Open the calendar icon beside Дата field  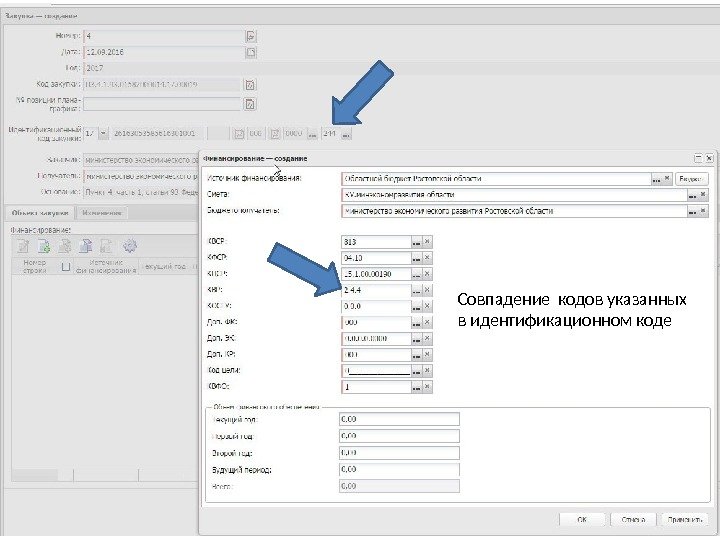coord(251,52)
